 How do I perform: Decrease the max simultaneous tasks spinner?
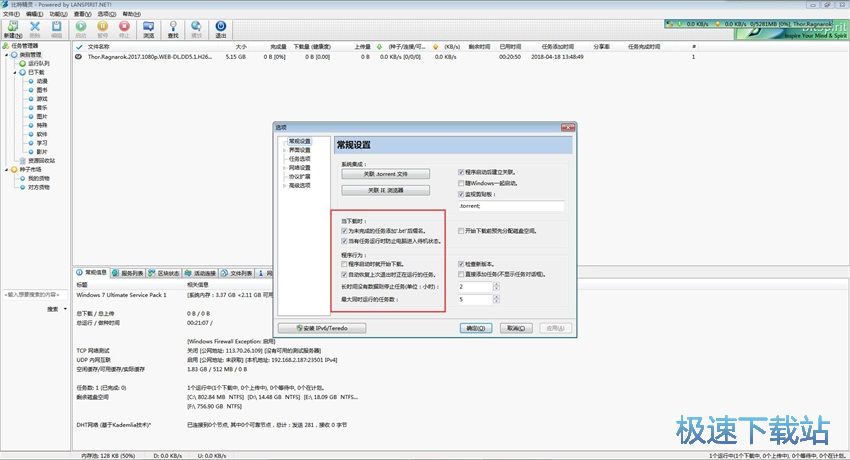496,301
